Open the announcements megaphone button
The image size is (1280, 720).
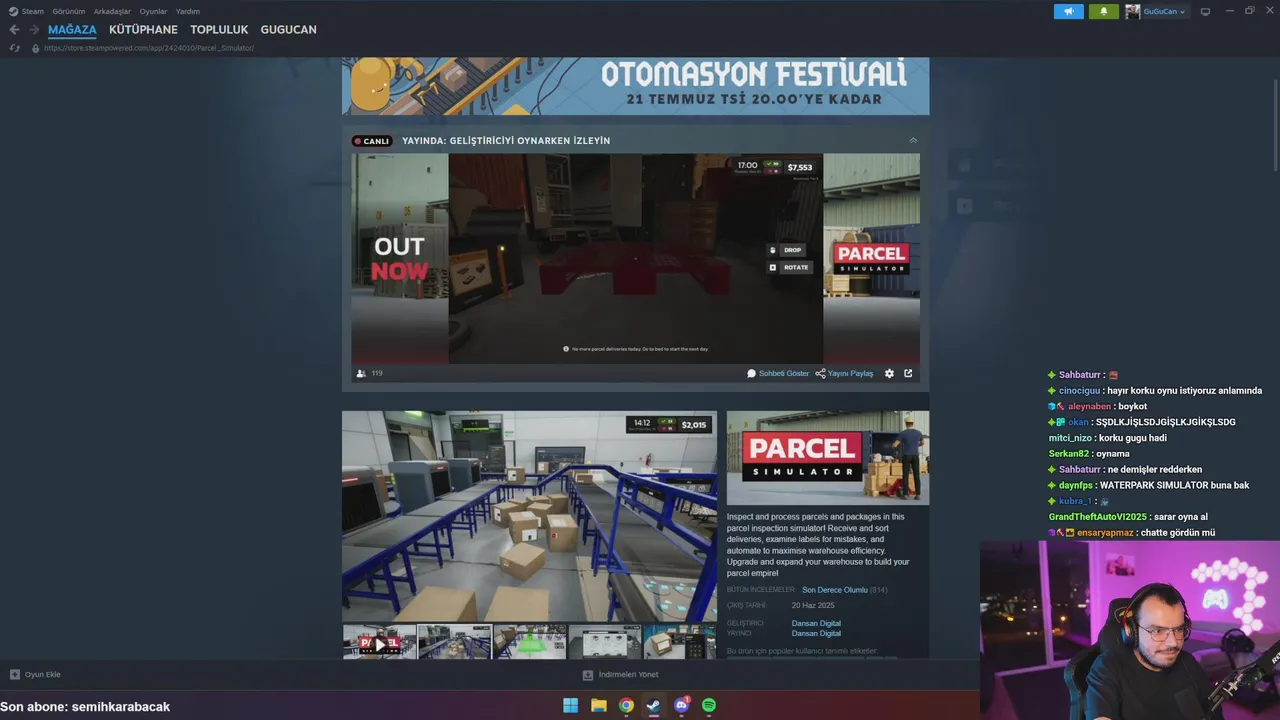click(x=1068, y=12)
